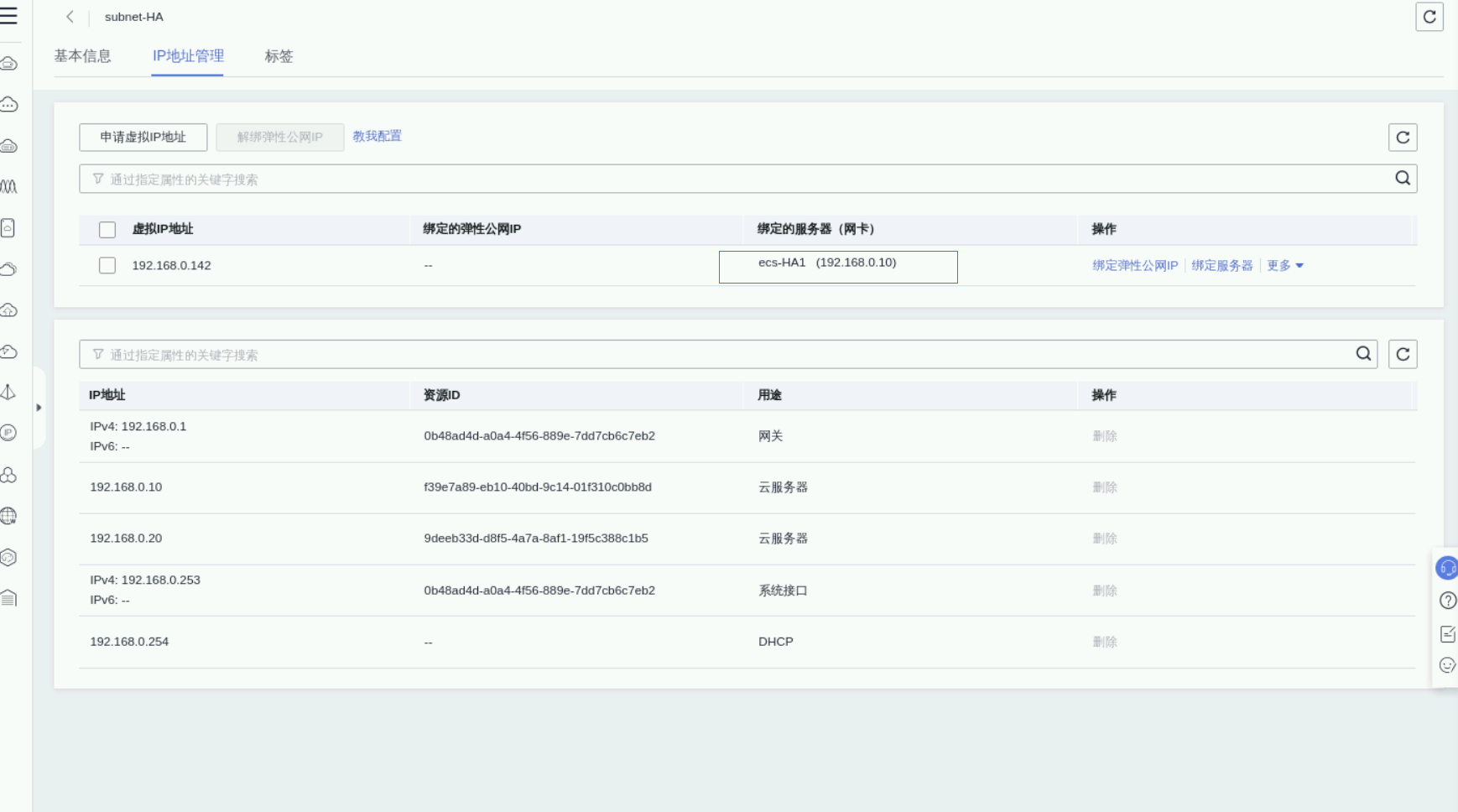This screenshot has height=812, width=1458.
Task: Open the hamburger navigation menu
Action: [9, 16]
